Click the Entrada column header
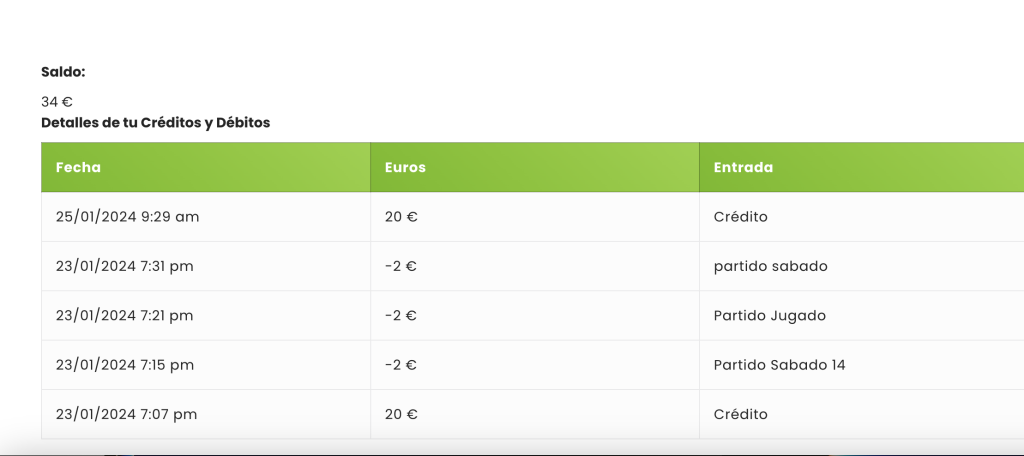This screenshot has width=1024, height=456. (x=743, y=167)
